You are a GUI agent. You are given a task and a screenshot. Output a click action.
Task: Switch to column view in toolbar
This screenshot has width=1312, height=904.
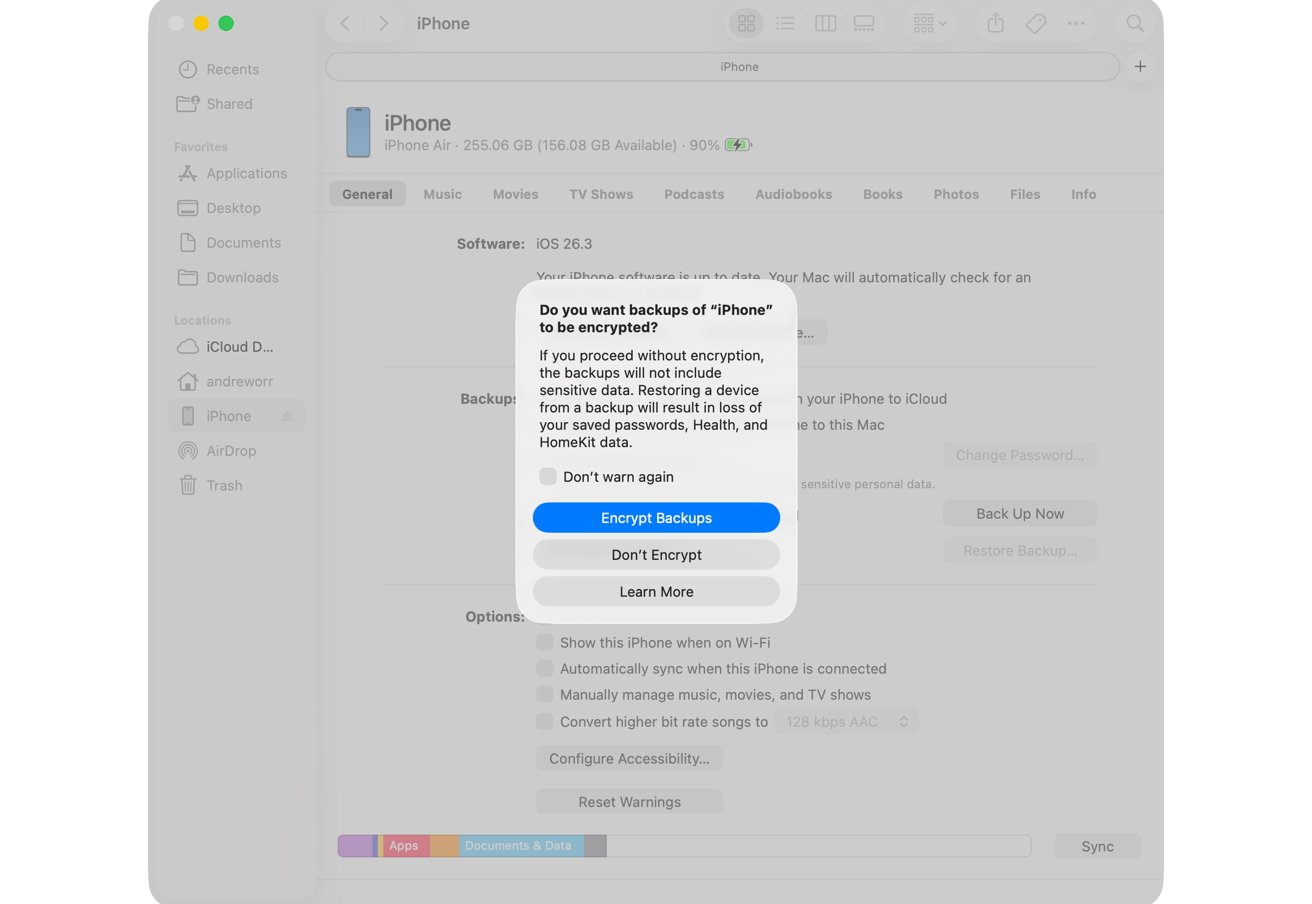pos(825,23)
